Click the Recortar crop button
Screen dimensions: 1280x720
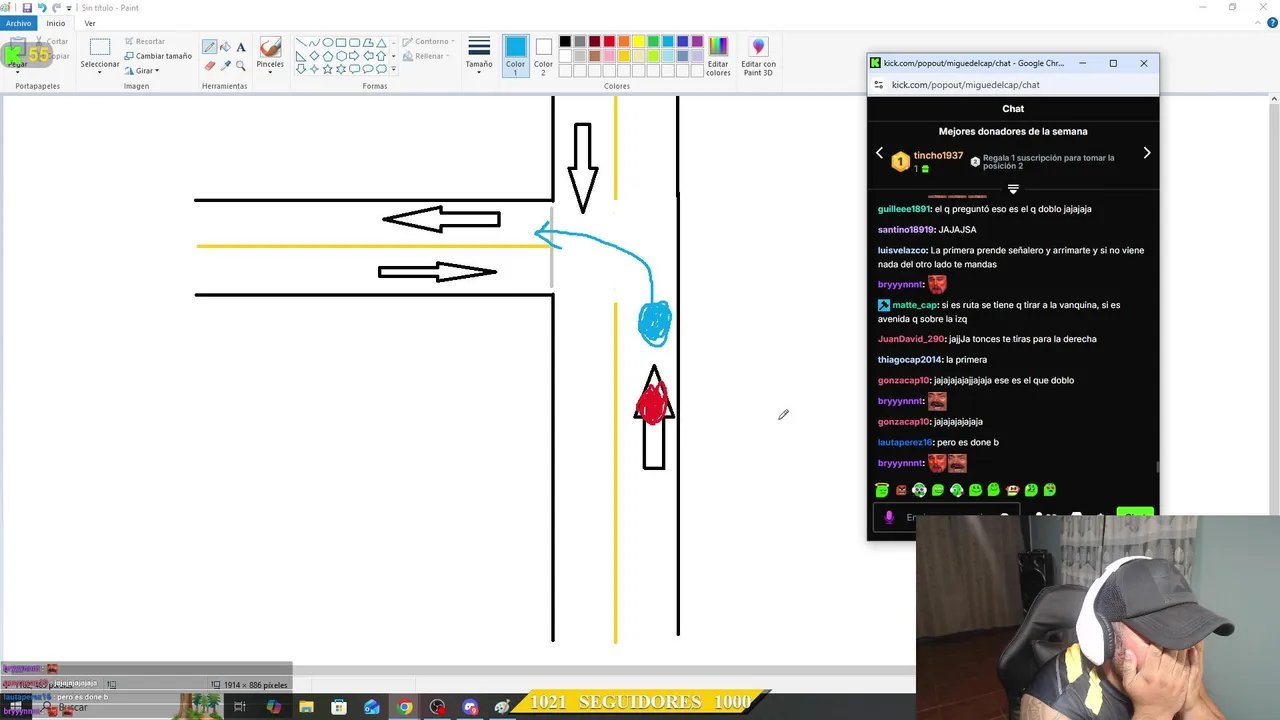coord(143,42)
